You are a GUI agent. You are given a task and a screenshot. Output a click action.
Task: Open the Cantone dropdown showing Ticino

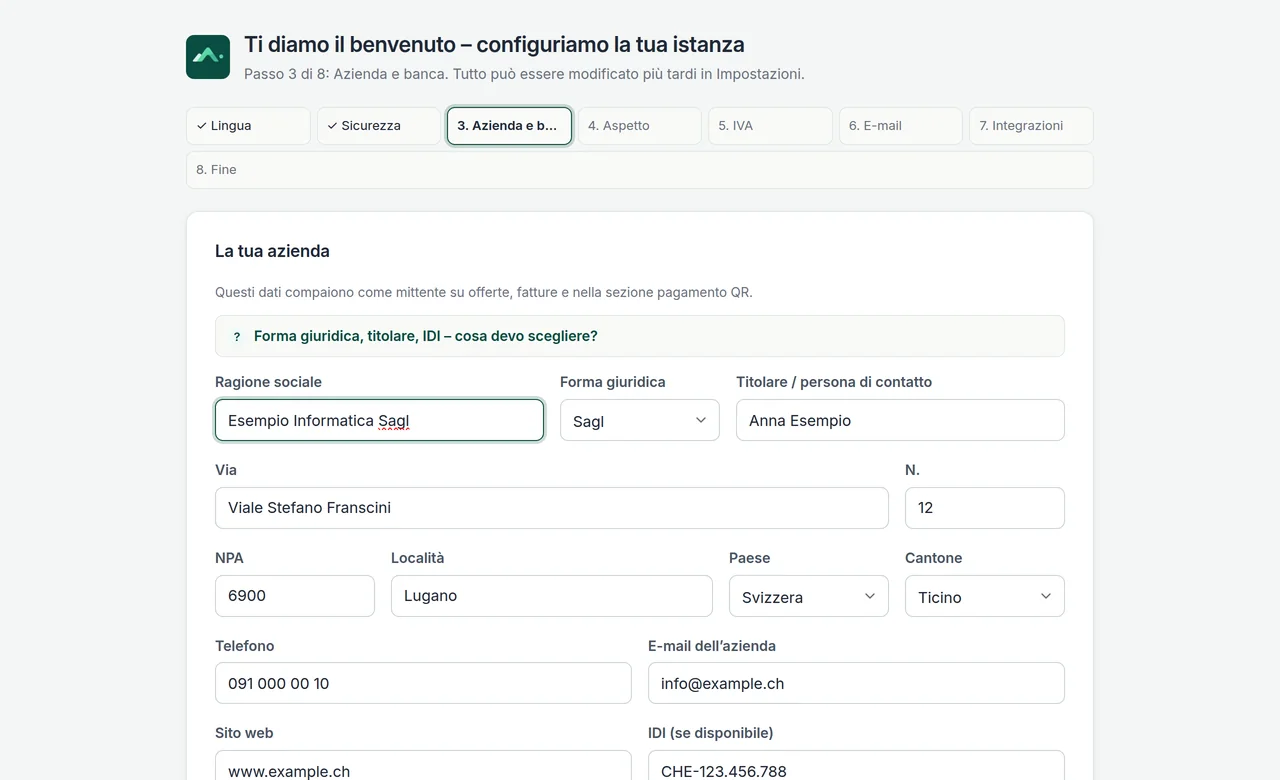(x=985, y=596)
